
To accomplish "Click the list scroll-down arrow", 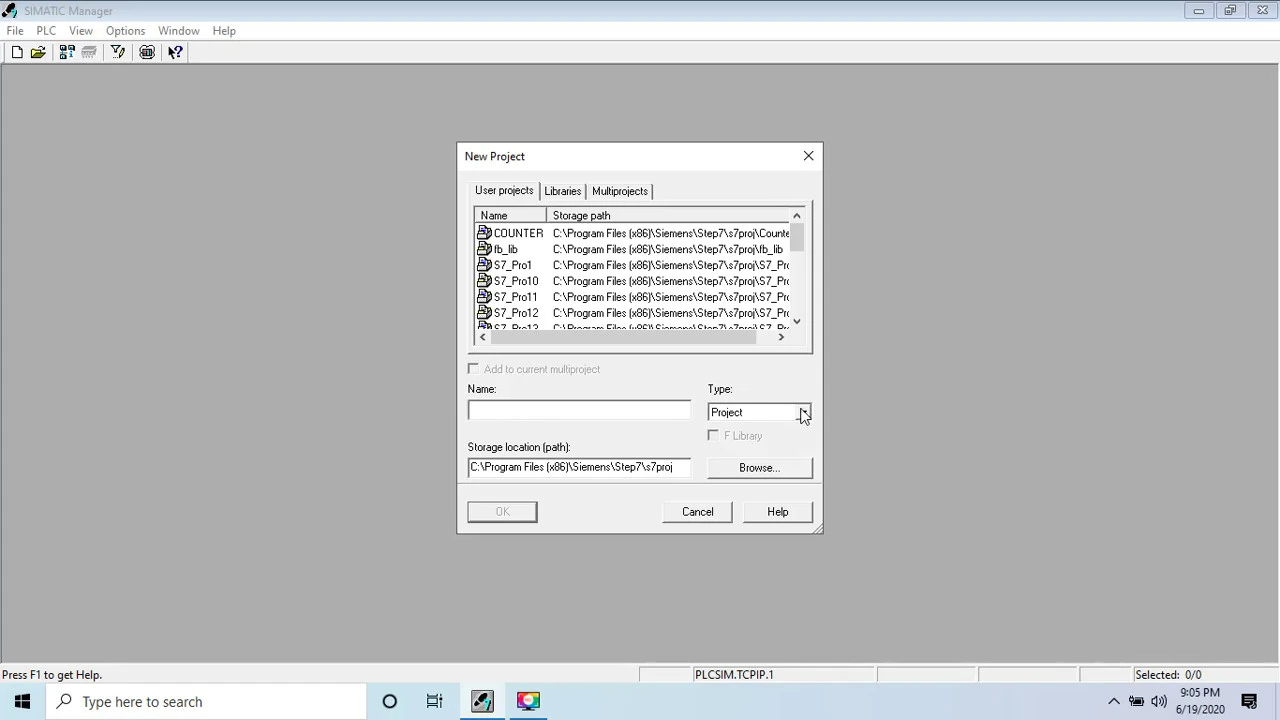I will click(797, 321).
